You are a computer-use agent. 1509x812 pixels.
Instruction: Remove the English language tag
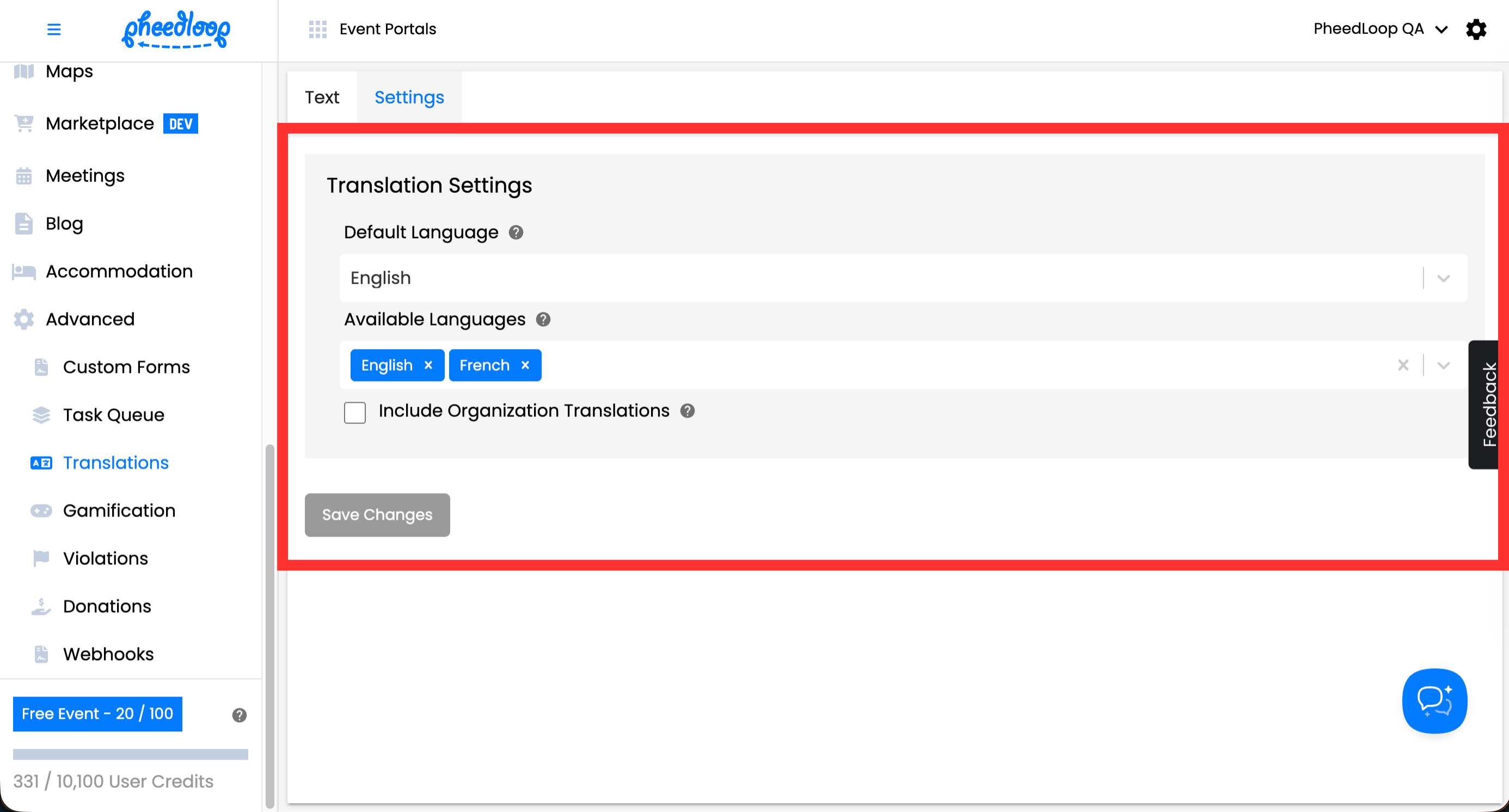tap(428, 365)
